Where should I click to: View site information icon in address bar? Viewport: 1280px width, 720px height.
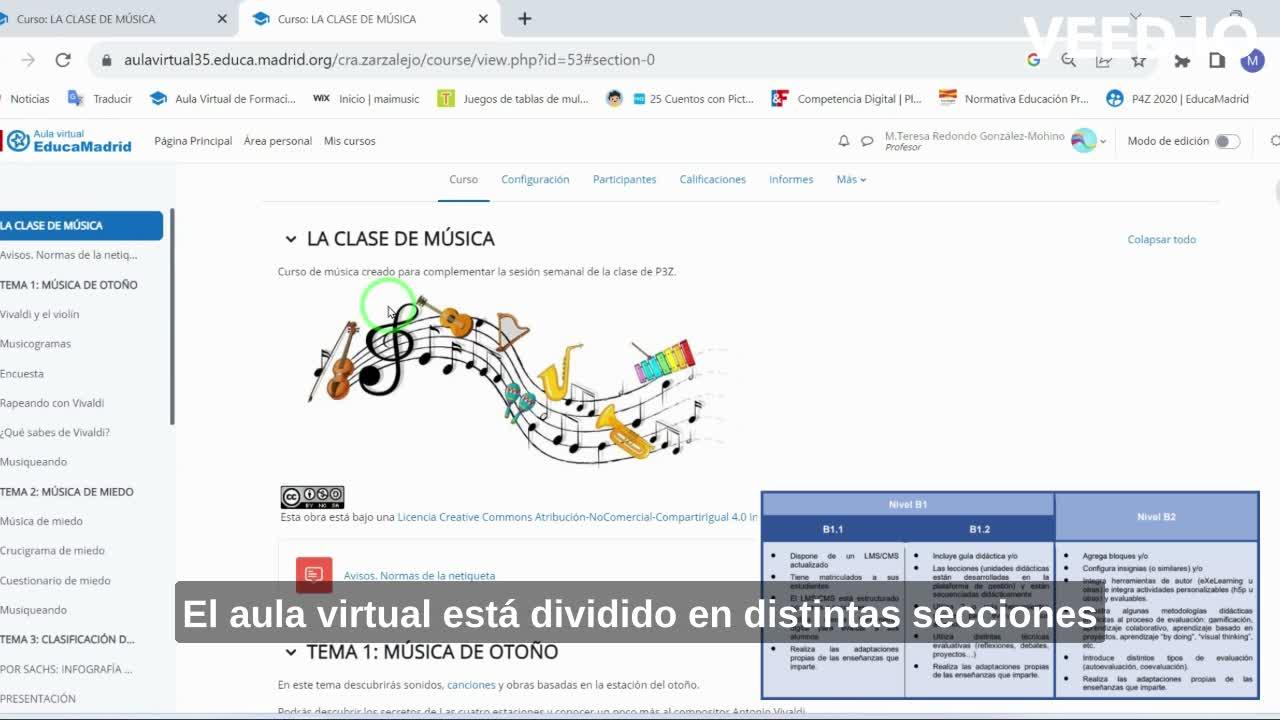107,60
